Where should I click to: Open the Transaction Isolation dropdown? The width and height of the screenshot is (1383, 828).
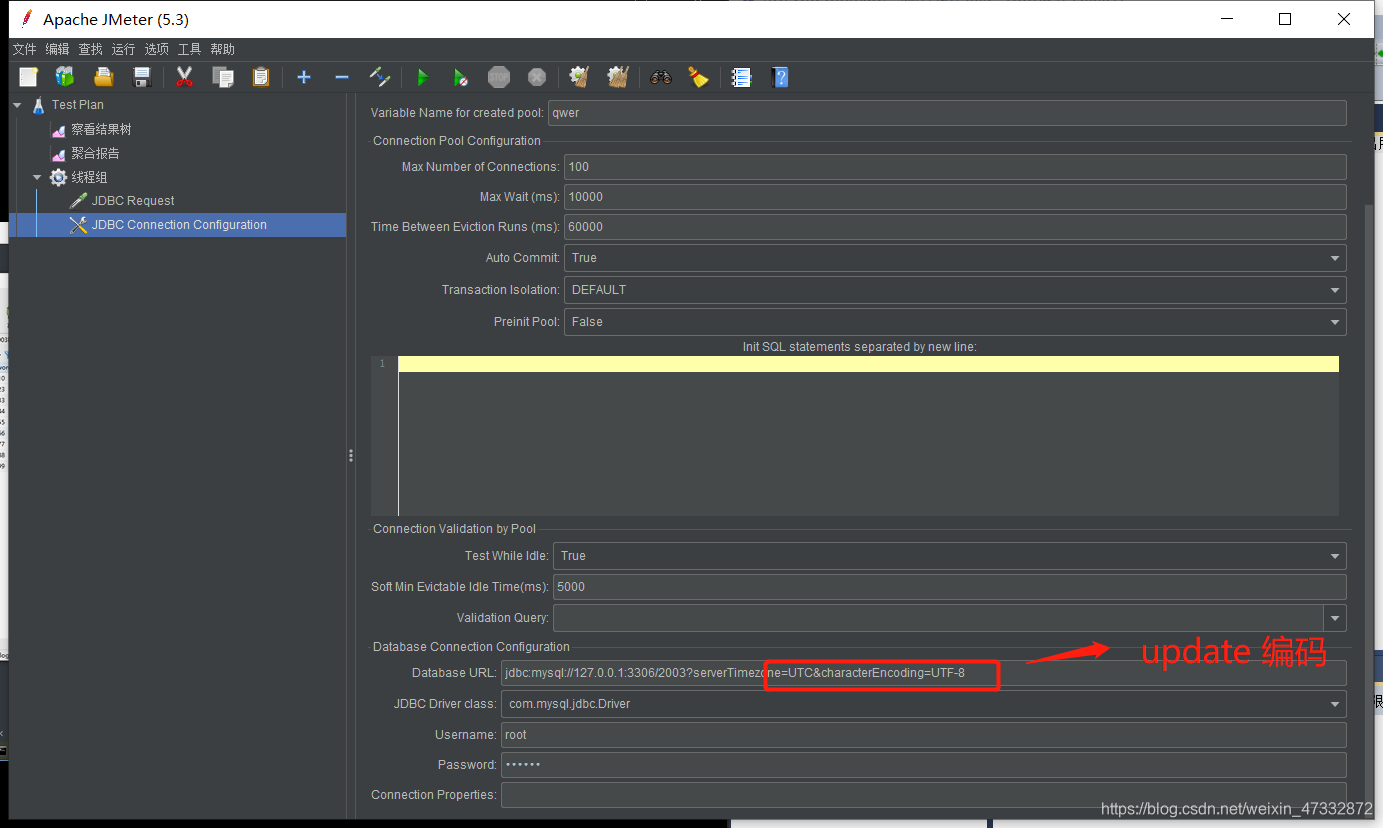955,290
